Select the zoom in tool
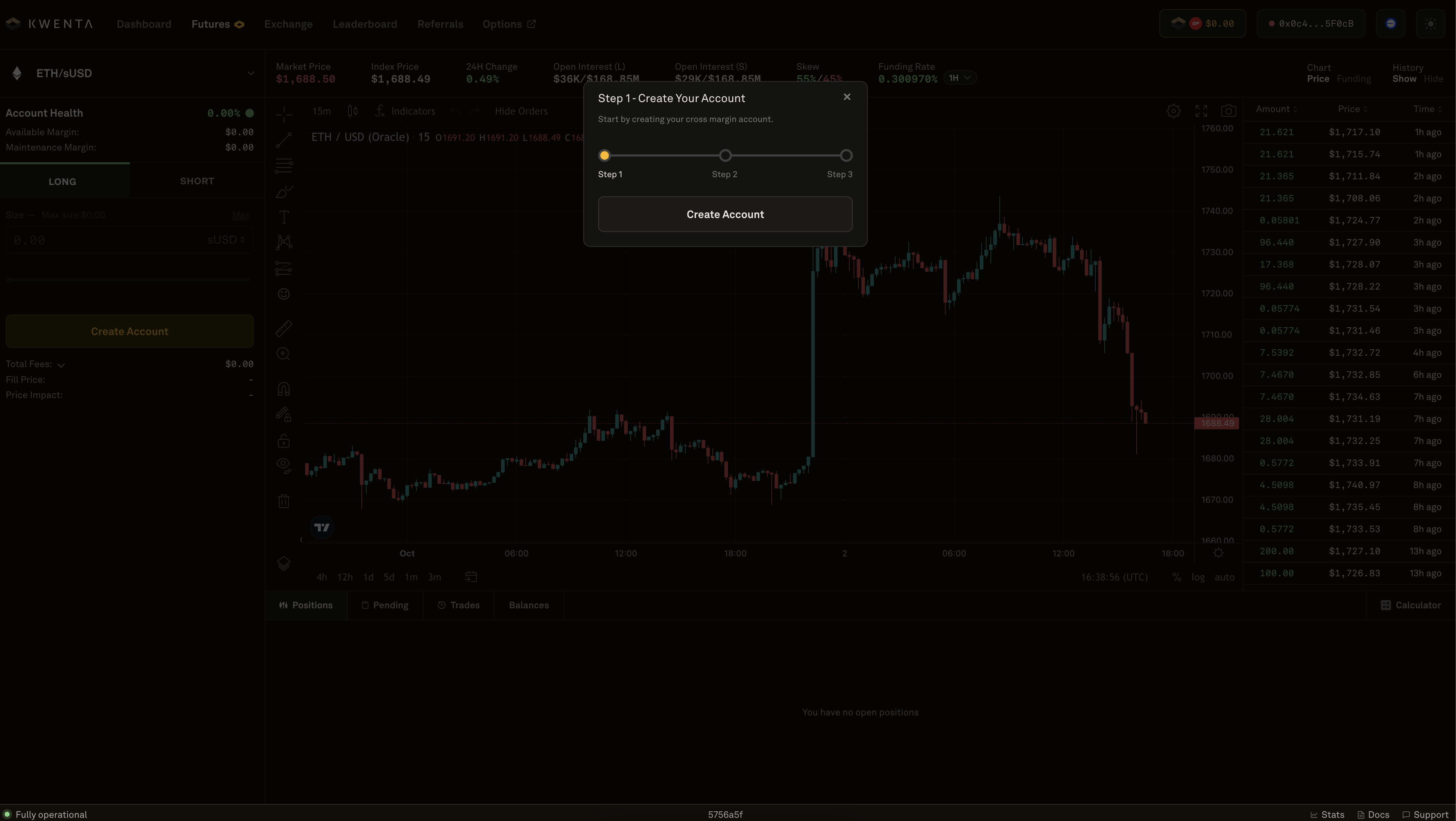This screenshot has width=1456, height=821. [x=284, y=354]
